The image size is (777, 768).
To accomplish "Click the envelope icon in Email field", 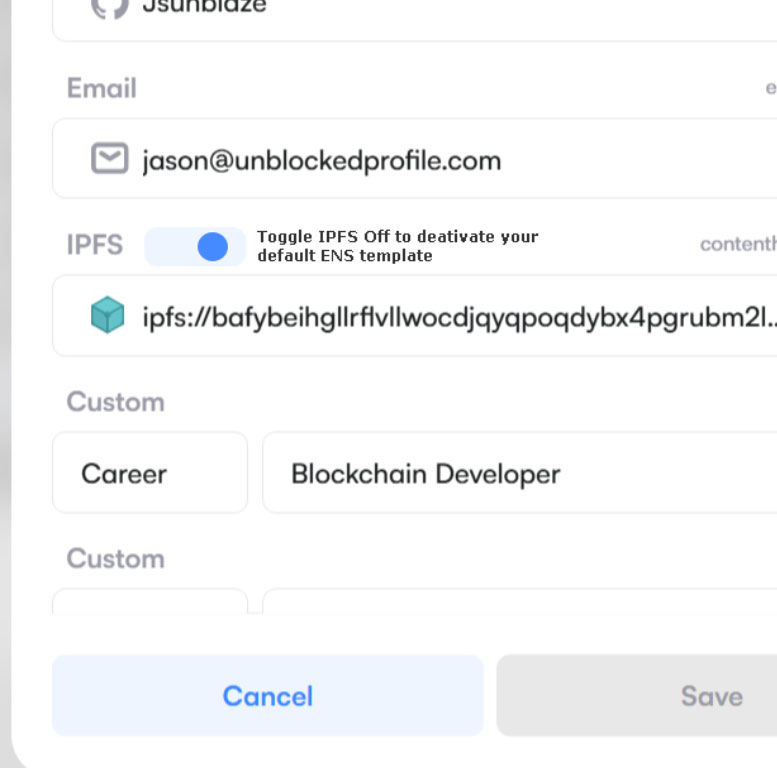I will (110, 159).
